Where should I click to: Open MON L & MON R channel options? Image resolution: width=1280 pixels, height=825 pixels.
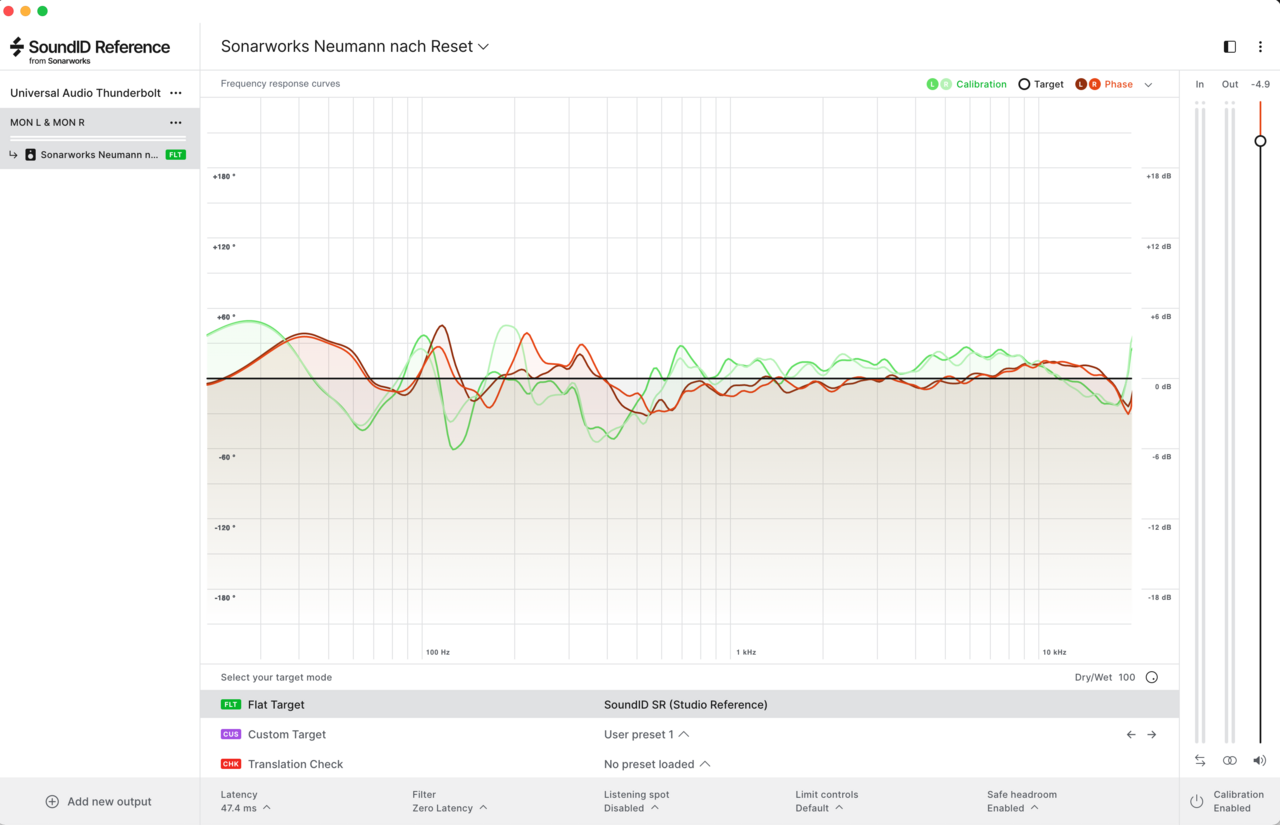point(176,123)
